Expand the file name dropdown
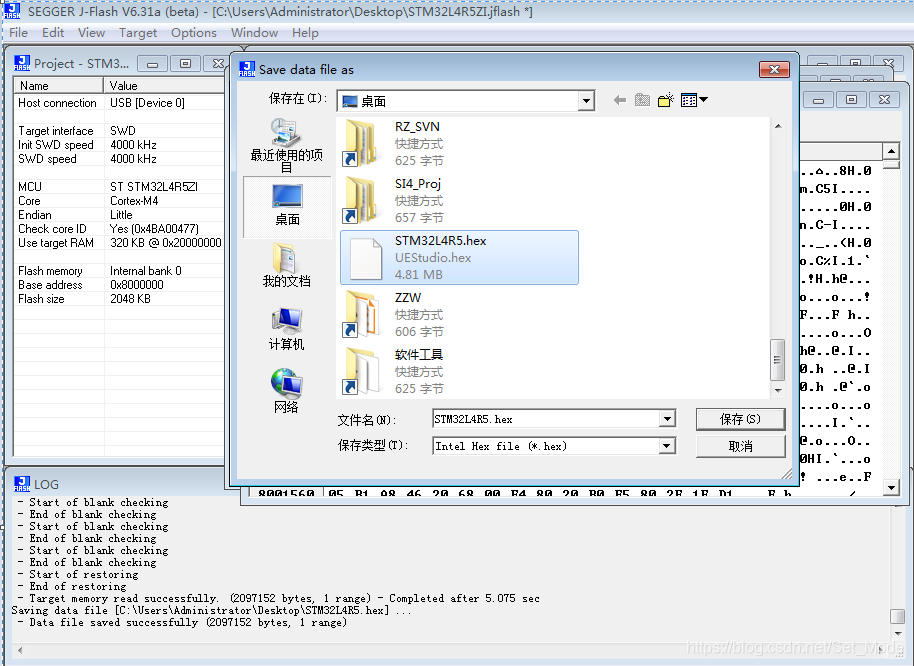Viewport: 914px width, 666px height. coord(667,418)
